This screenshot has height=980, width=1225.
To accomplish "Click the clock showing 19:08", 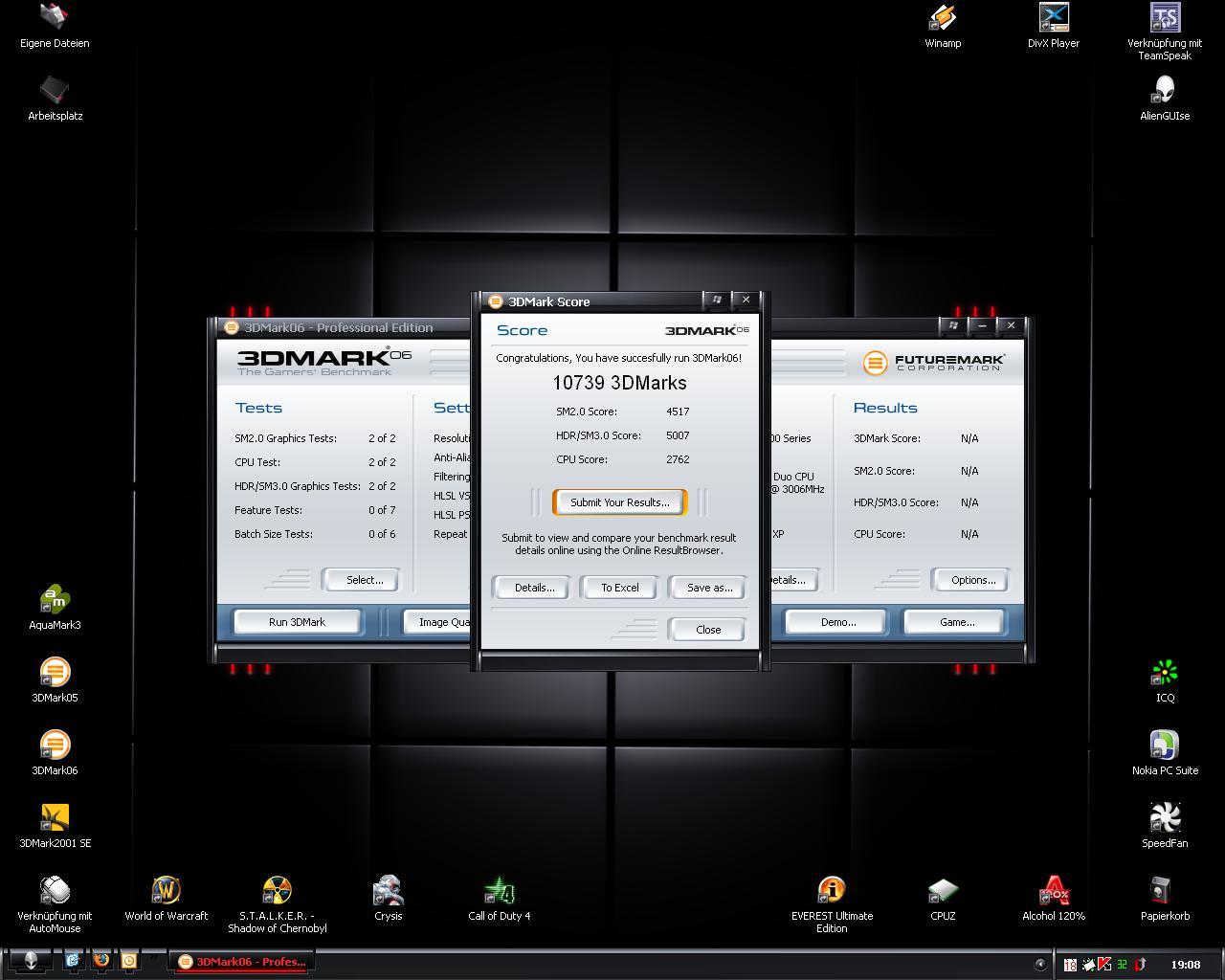I will click(x=1185, y=965).
